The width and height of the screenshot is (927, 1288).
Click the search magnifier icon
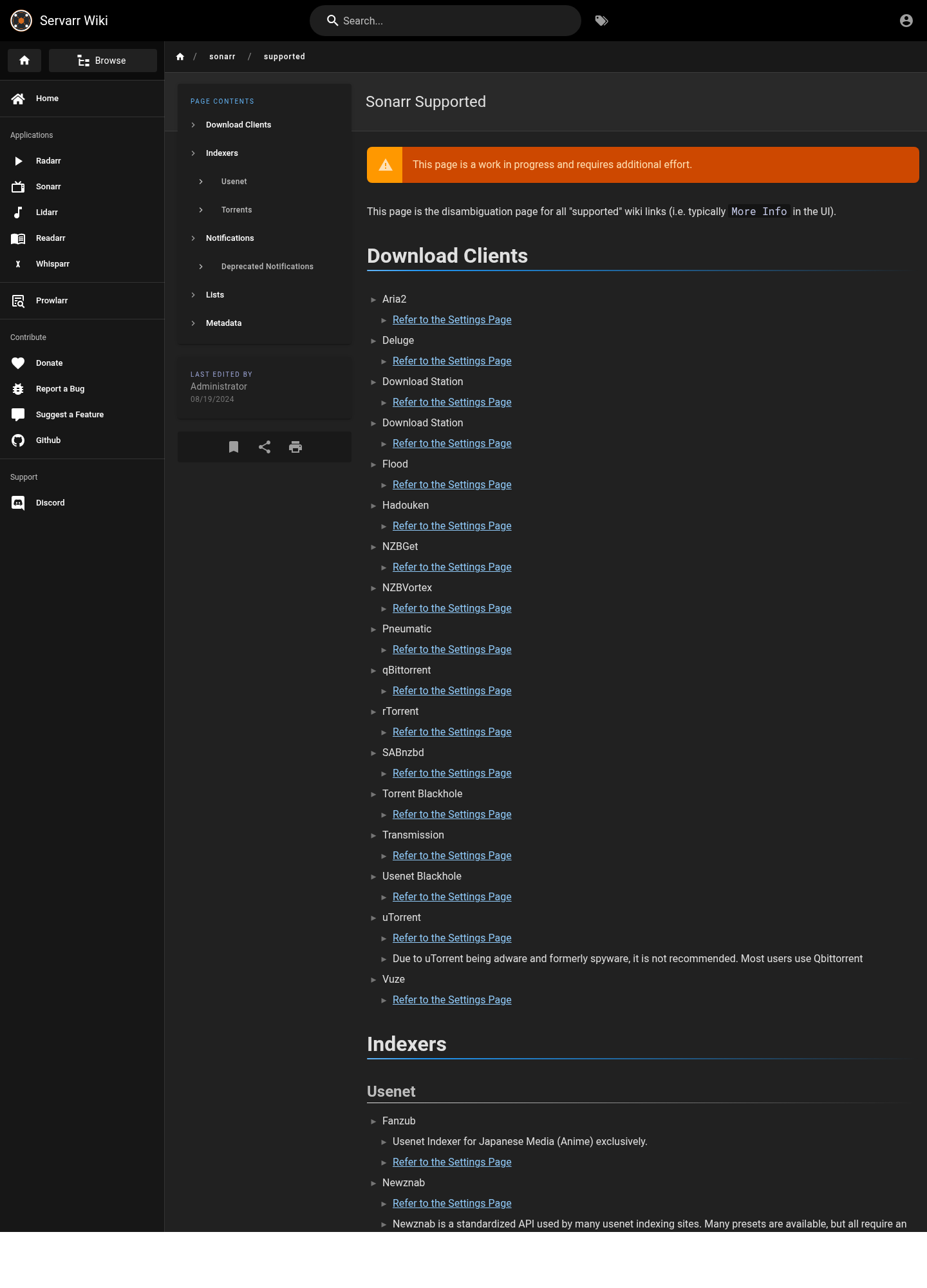click(x=332, y=21)
